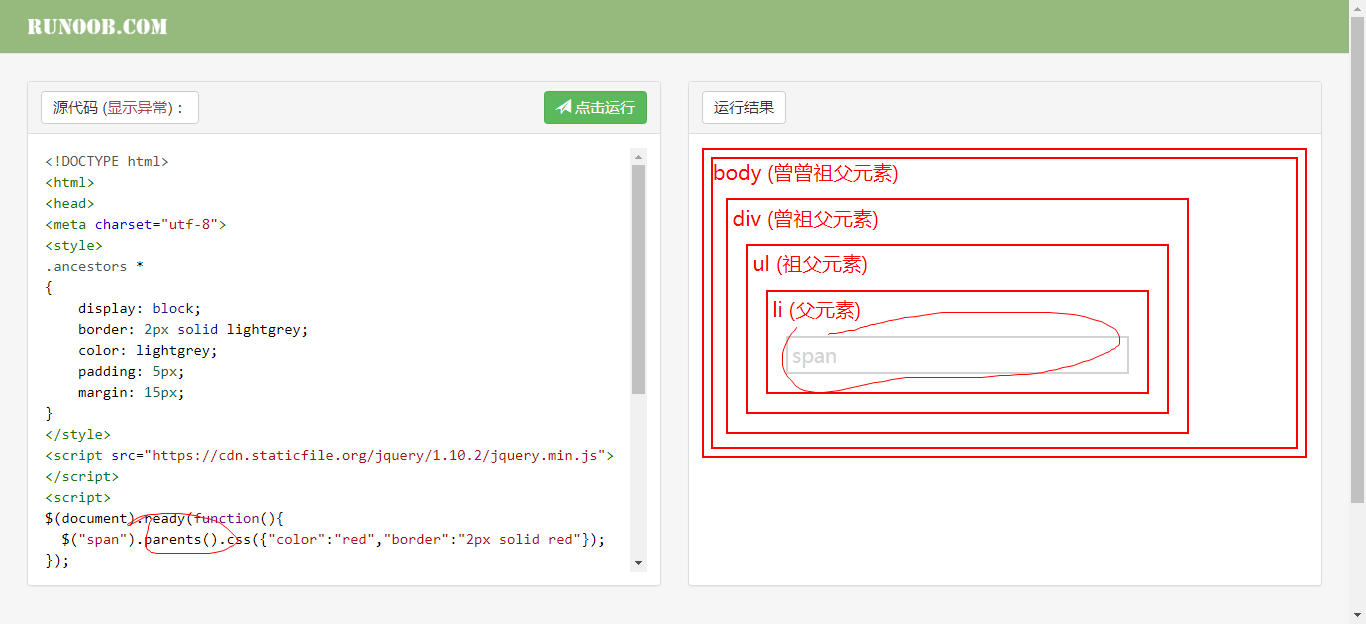Click the jquery.min.js script src line
The height and width of the screenshot is (624, 1366).
coord(329,455)
